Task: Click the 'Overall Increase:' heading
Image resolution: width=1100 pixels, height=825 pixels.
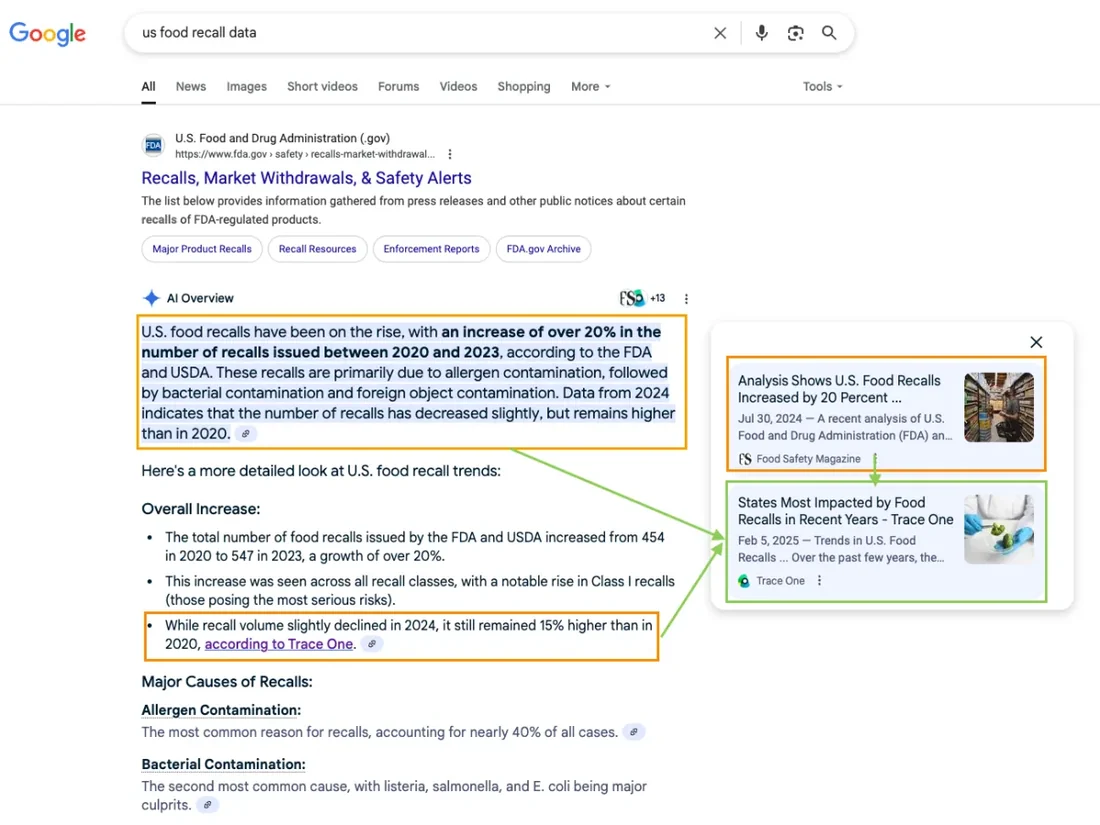Action: [201, 509]
